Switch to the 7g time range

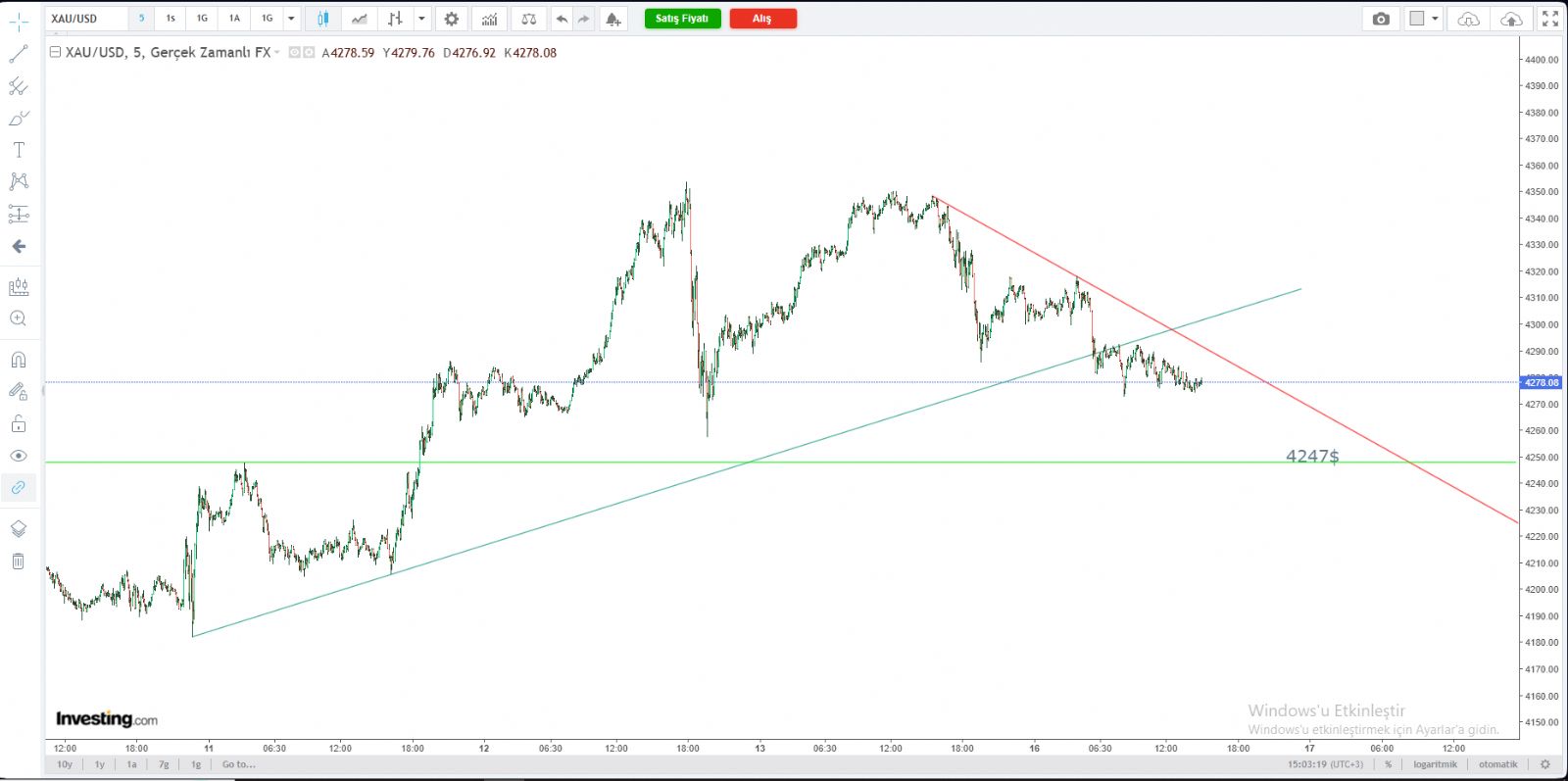point(164,764)
